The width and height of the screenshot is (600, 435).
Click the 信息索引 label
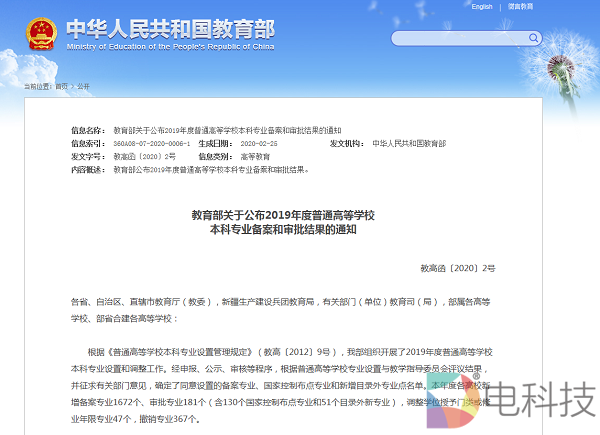click(88, 143)
